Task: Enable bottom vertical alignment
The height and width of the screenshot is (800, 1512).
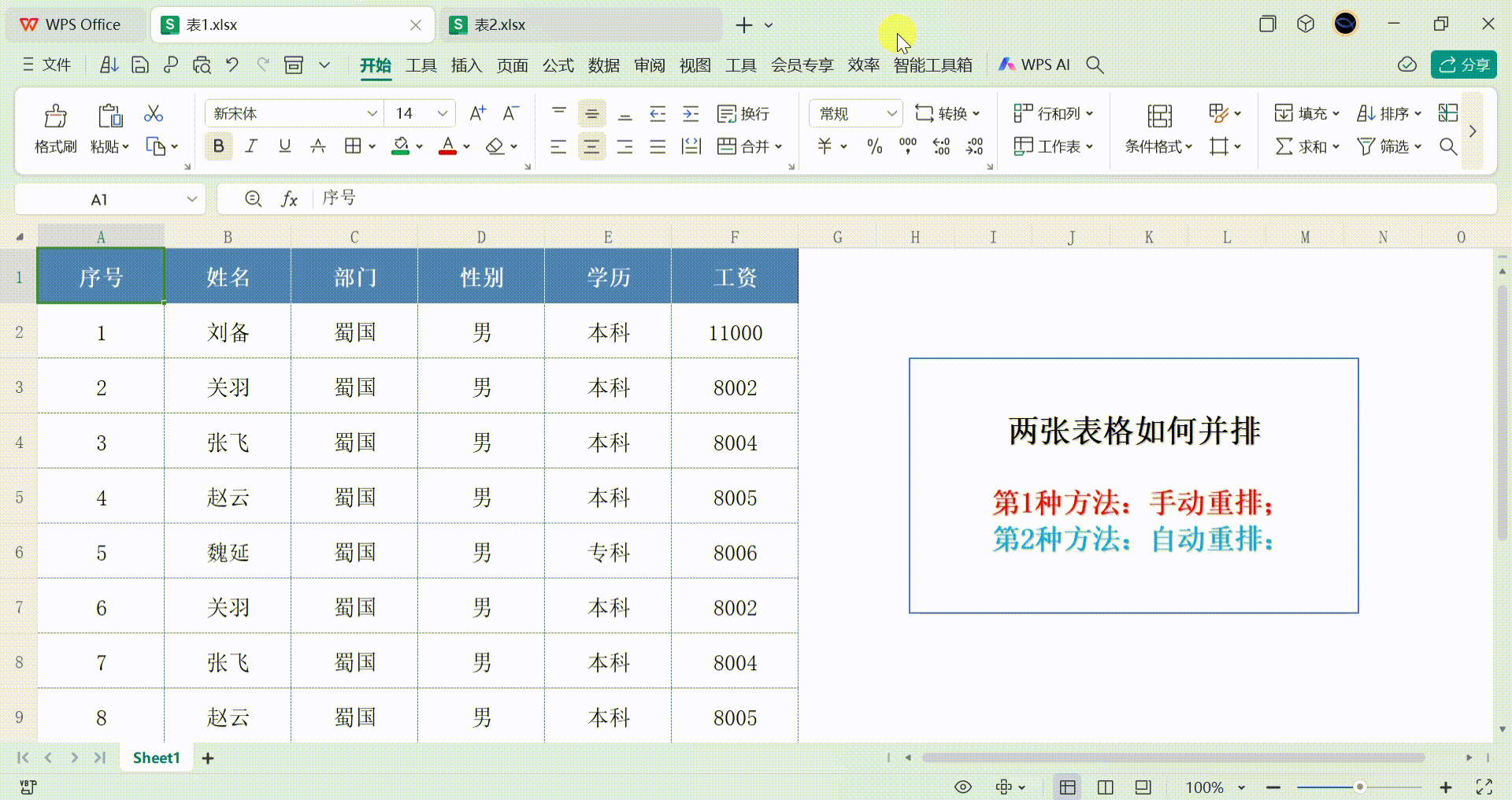Action: (x=624, y=113)
